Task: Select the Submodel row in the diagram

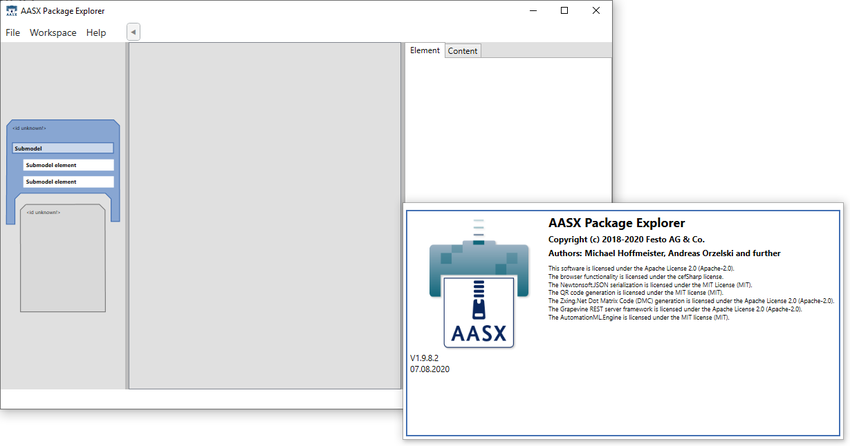Action: pos(63,148)
